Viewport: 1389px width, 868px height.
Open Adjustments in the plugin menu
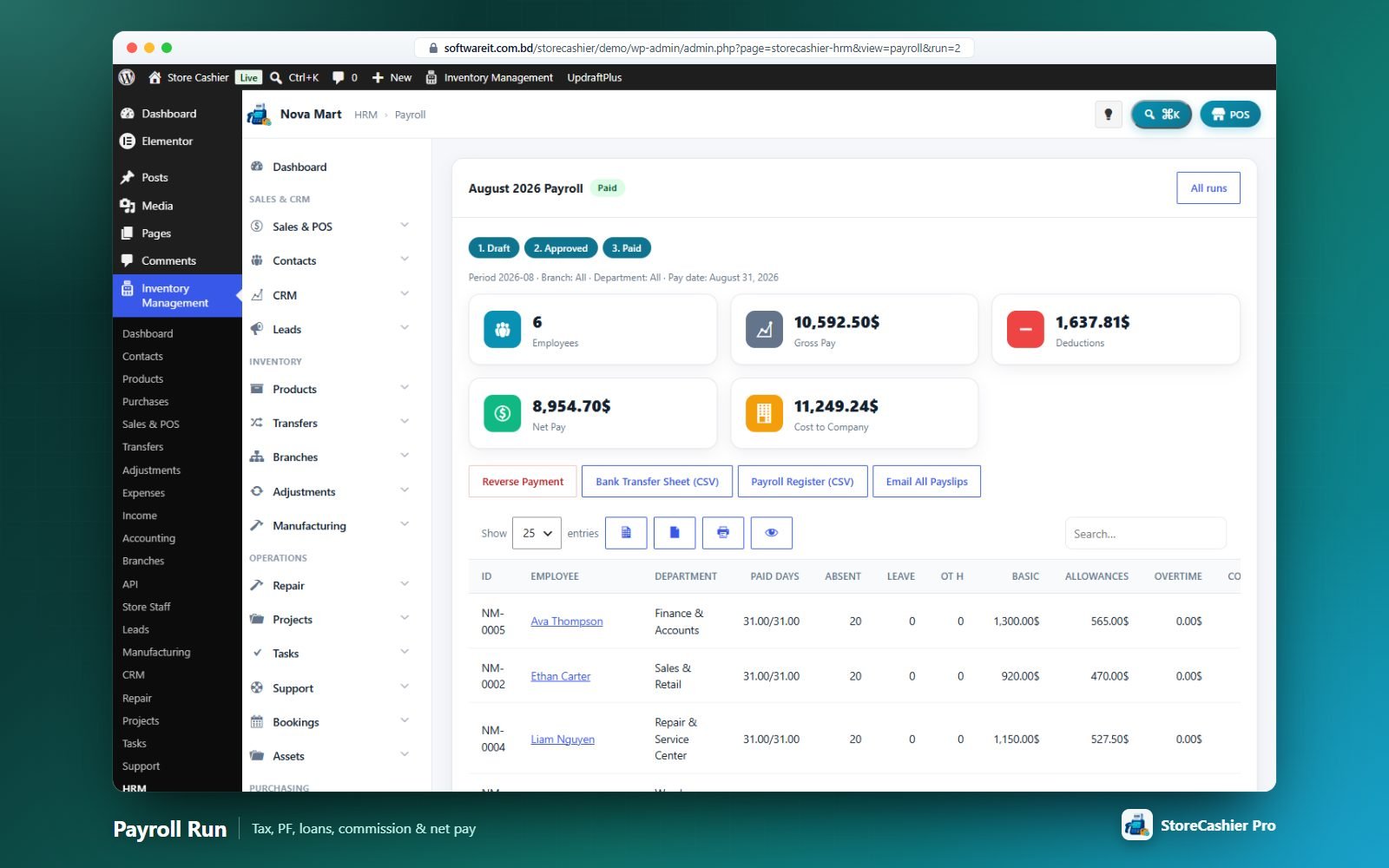tap(304, 491)
